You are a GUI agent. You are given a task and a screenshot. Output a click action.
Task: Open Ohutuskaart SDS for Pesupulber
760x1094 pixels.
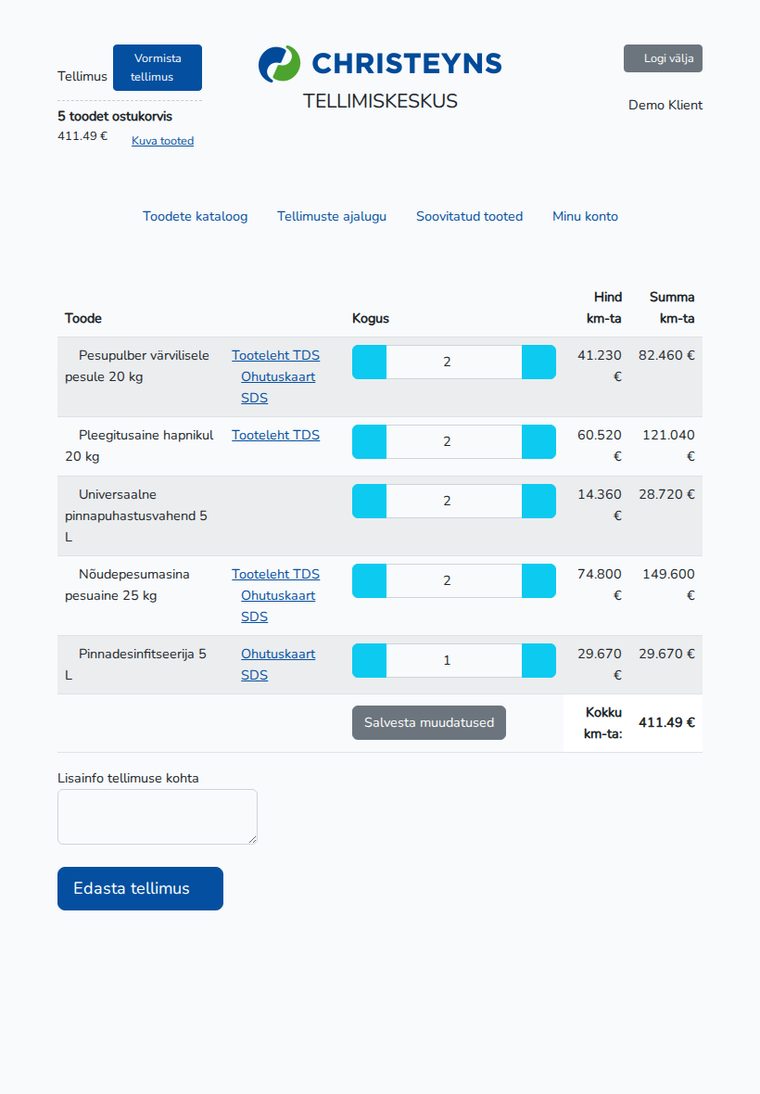click(x=278, y=387)
